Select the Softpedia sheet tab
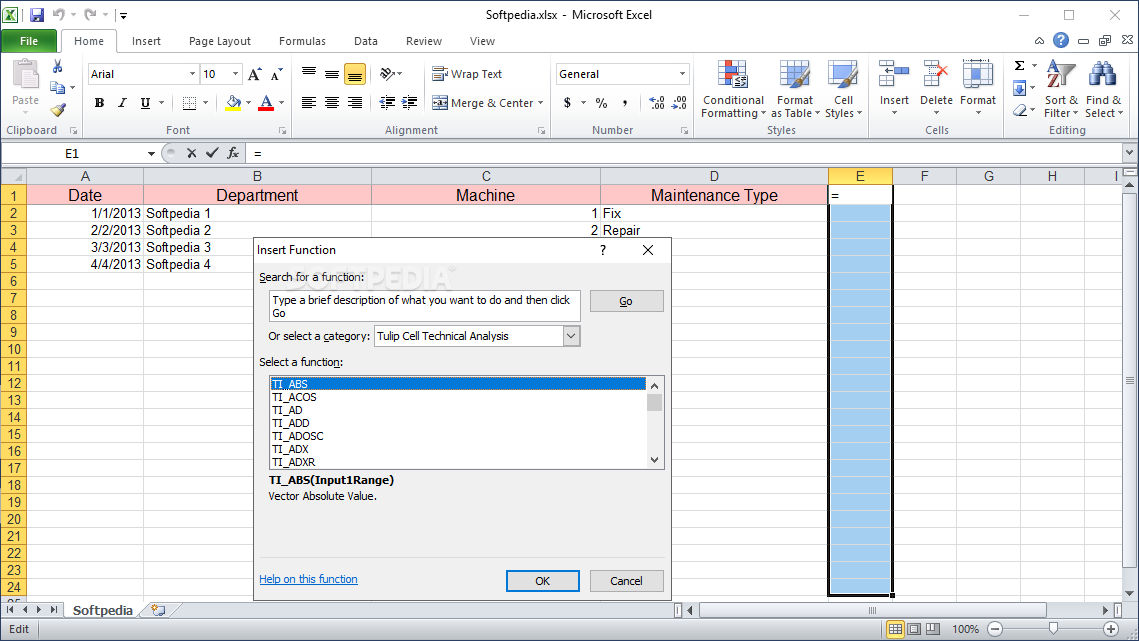The image size is (1139, 641). (102, 610)
